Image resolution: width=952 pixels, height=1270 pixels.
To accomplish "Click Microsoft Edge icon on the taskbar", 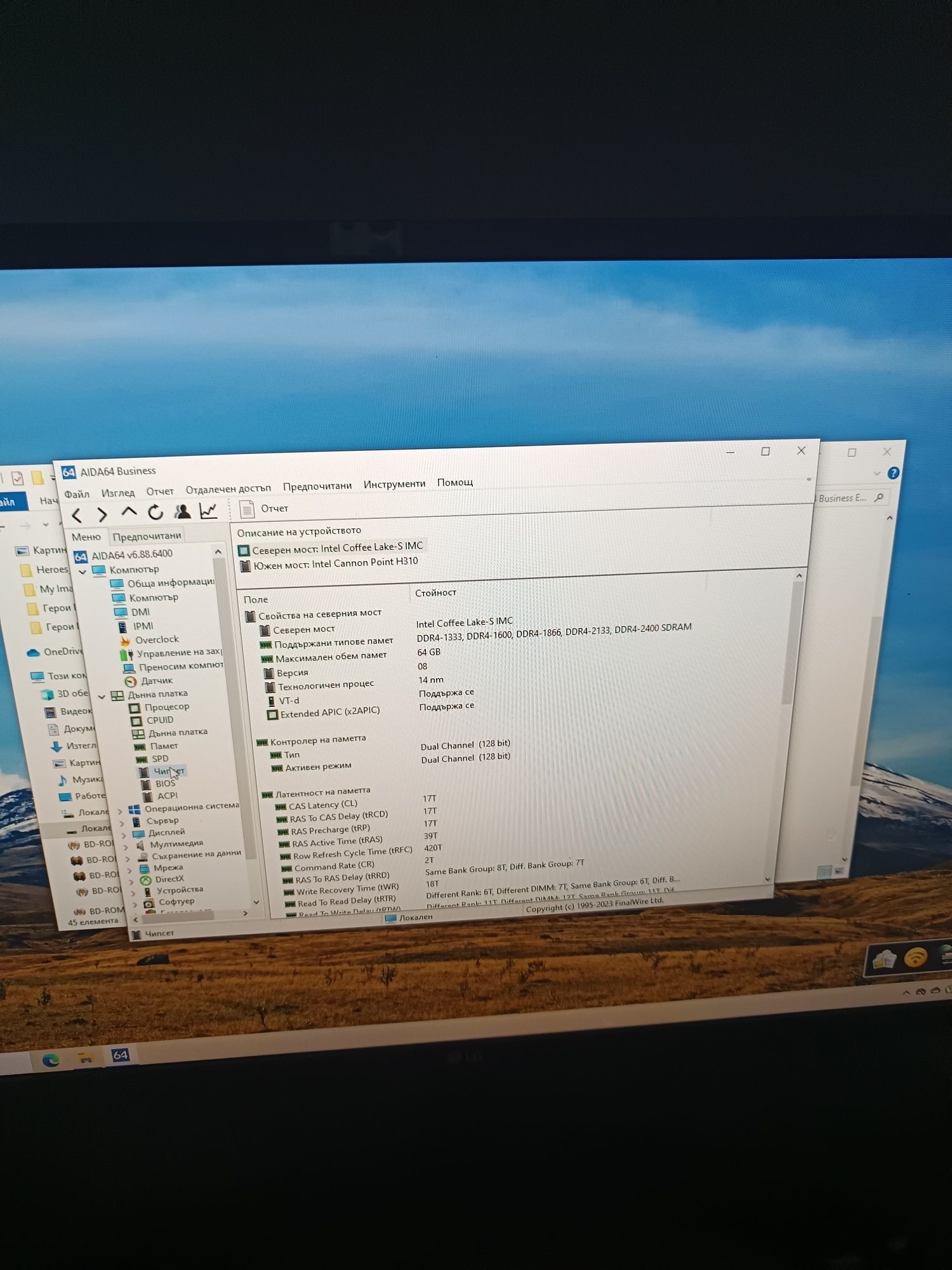I will pos(50,1059).
